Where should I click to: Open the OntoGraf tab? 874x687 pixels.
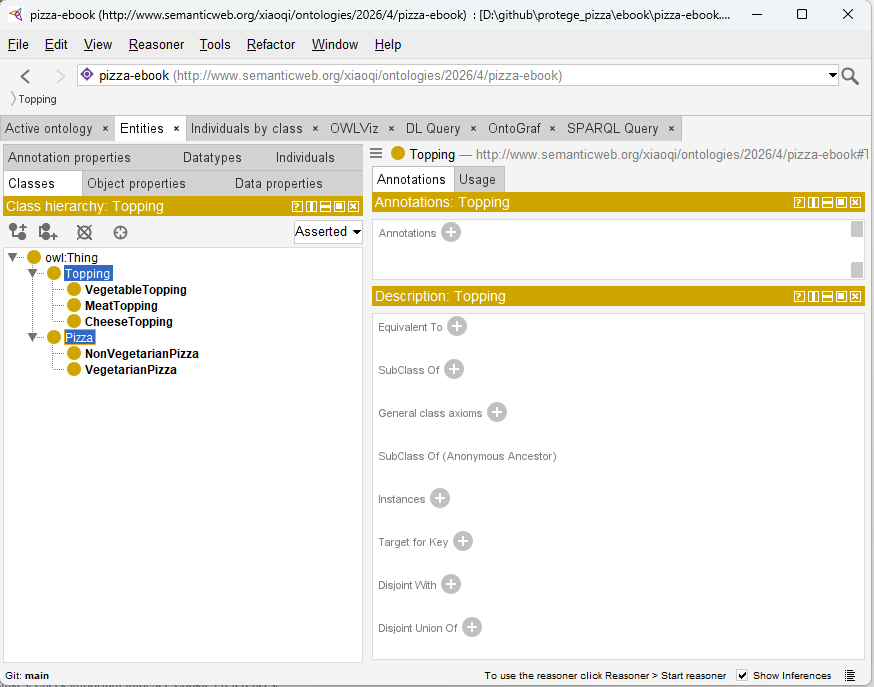pyautogui.click(x=514, y=129)
